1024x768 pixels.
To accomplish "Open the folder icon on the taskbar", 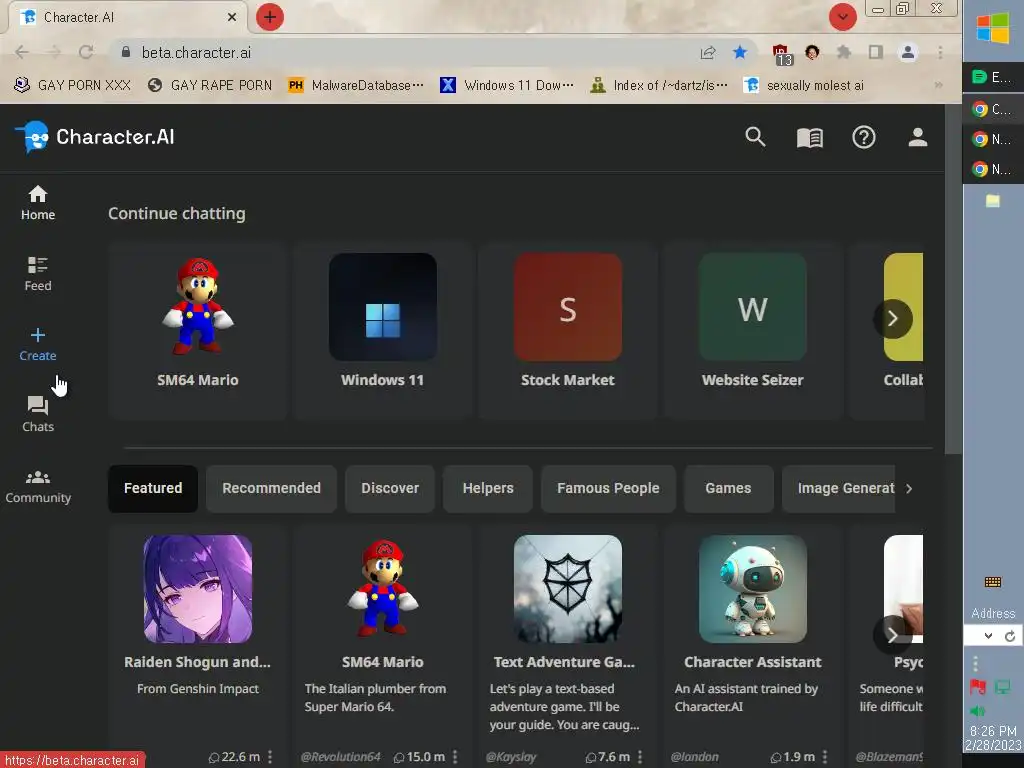I will [993, 201].
